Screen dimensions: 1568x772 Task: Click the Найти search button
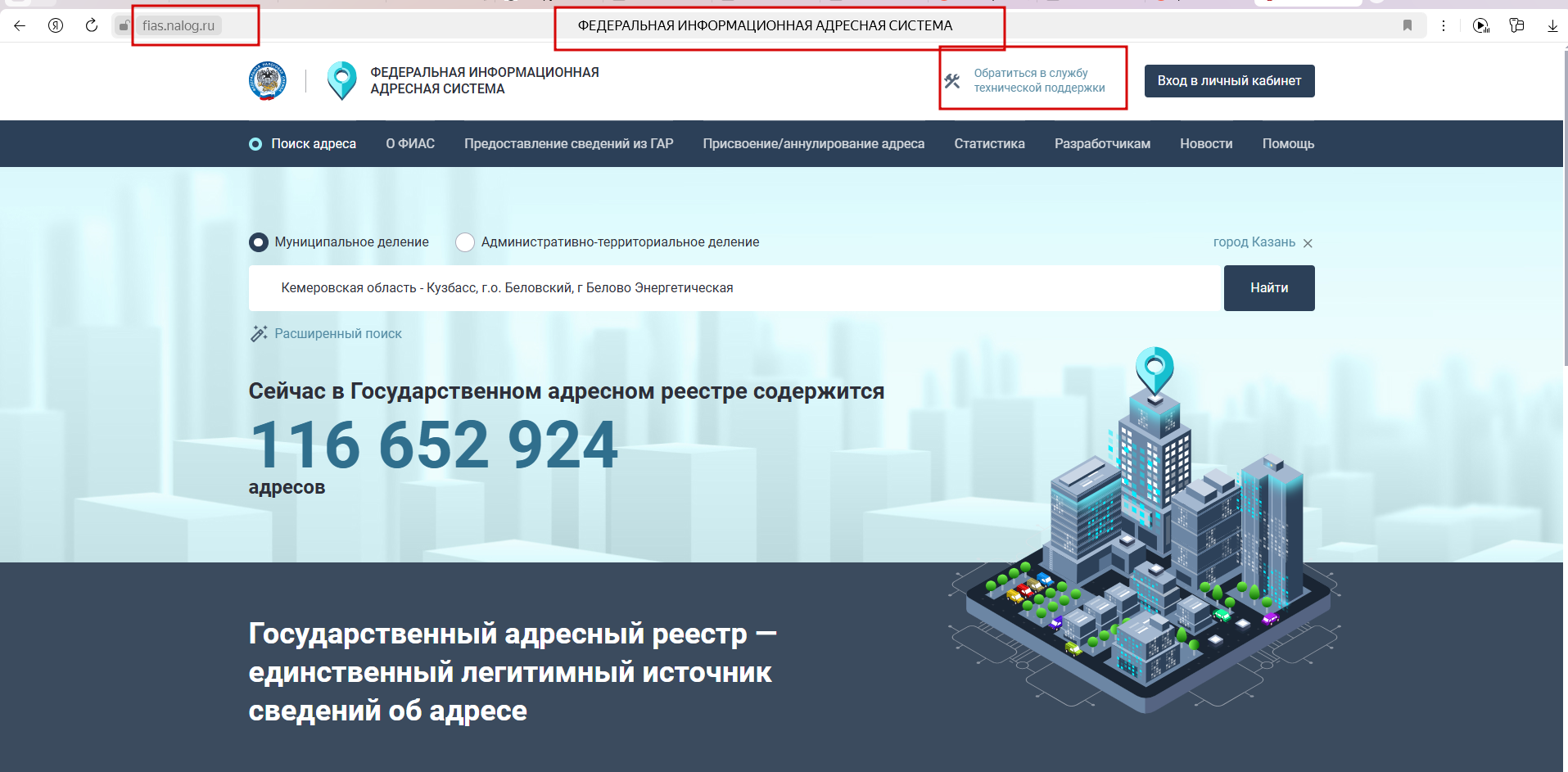pos(1269,288)
